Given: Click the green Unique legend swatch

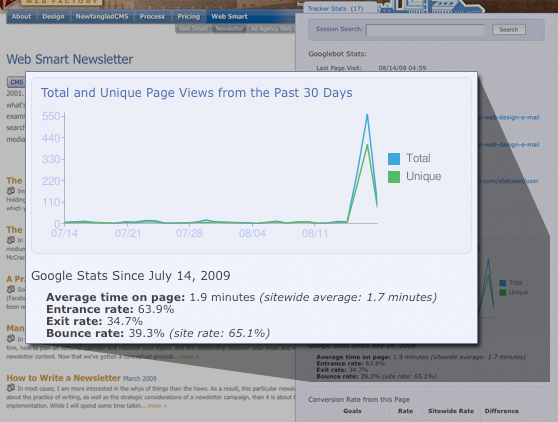Looking at the screenshot, I should click(394, 177).
